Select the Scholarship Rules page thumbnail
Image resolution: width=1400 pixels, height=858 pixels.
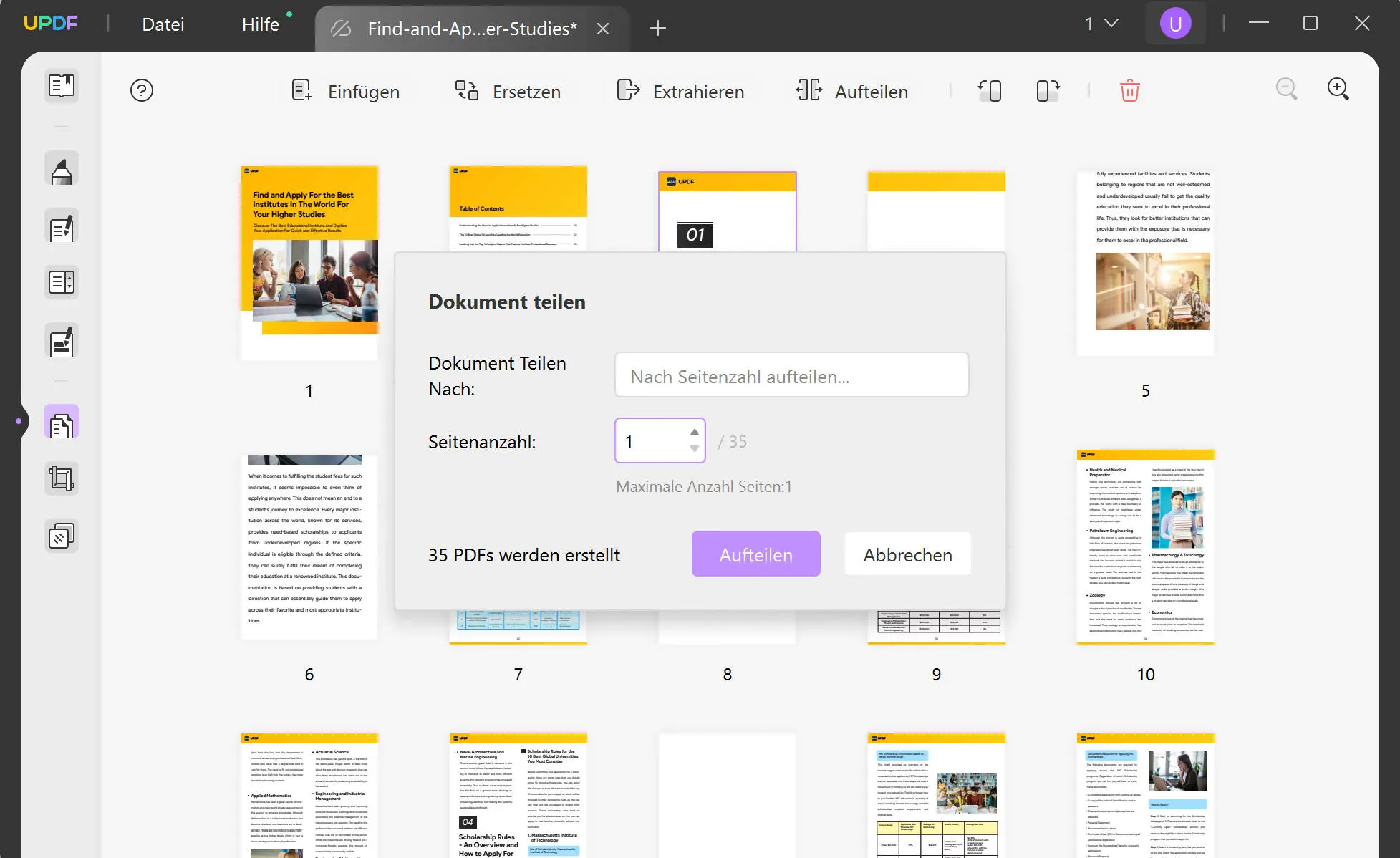click(518, 795)
